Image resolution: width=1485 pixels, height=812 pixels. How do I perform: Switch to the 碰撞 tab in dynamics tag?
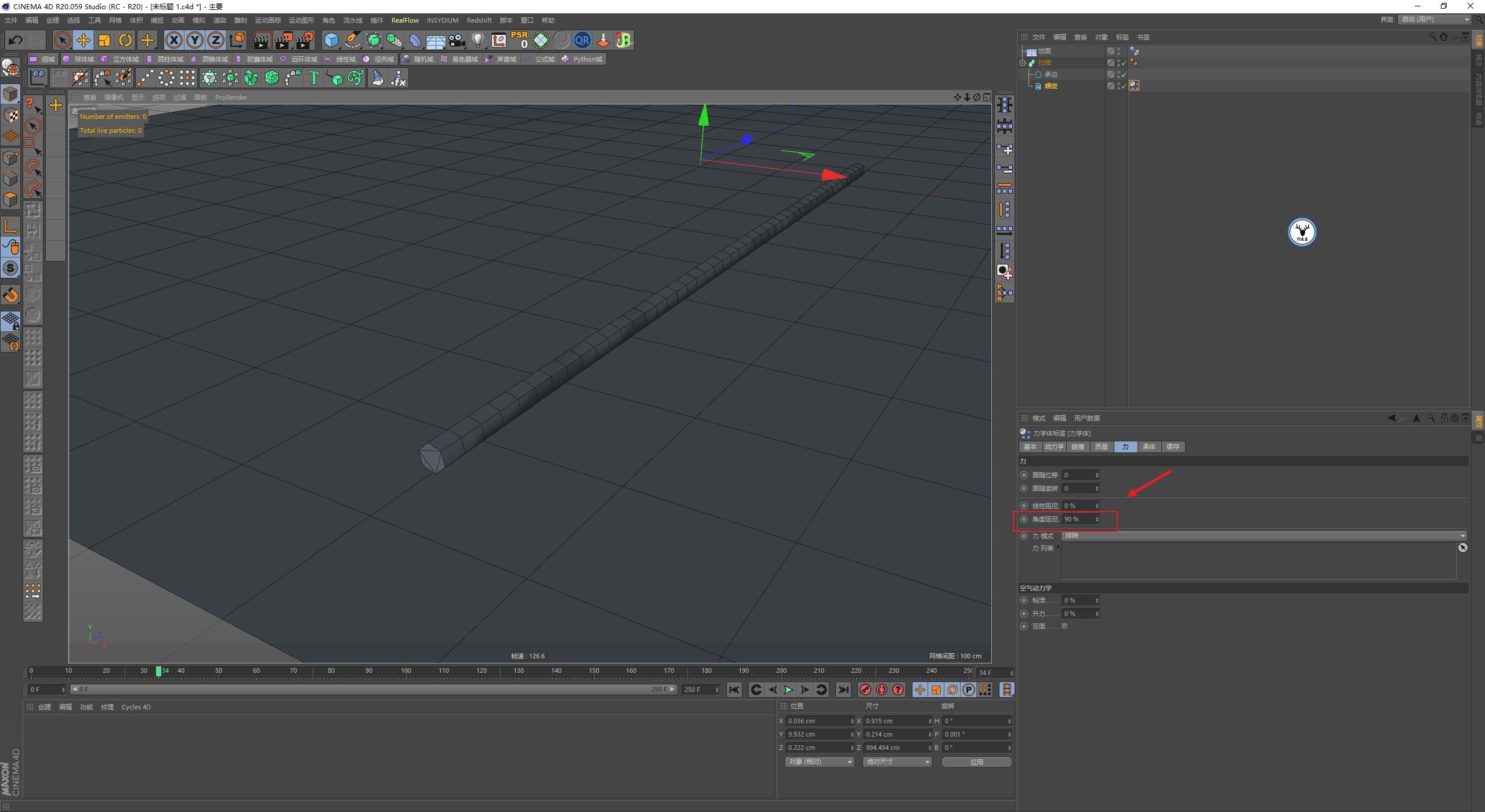(1078, 447)
